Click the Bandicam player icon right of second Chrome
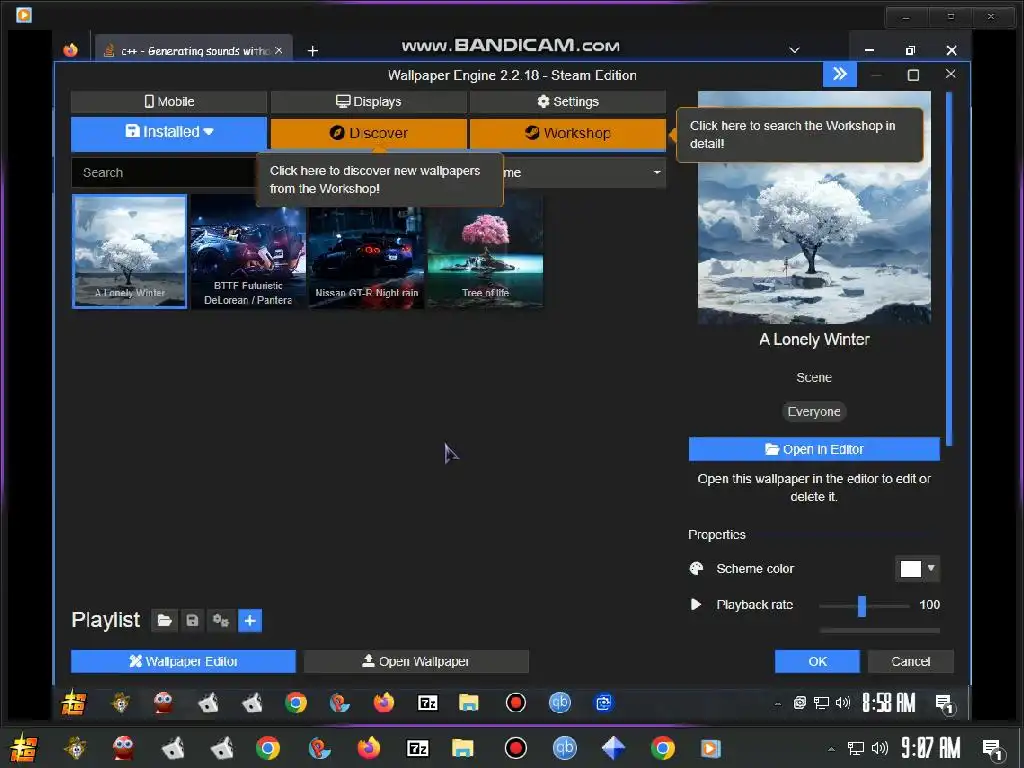This screenshot has width=1024, height=768. [711, 748]
